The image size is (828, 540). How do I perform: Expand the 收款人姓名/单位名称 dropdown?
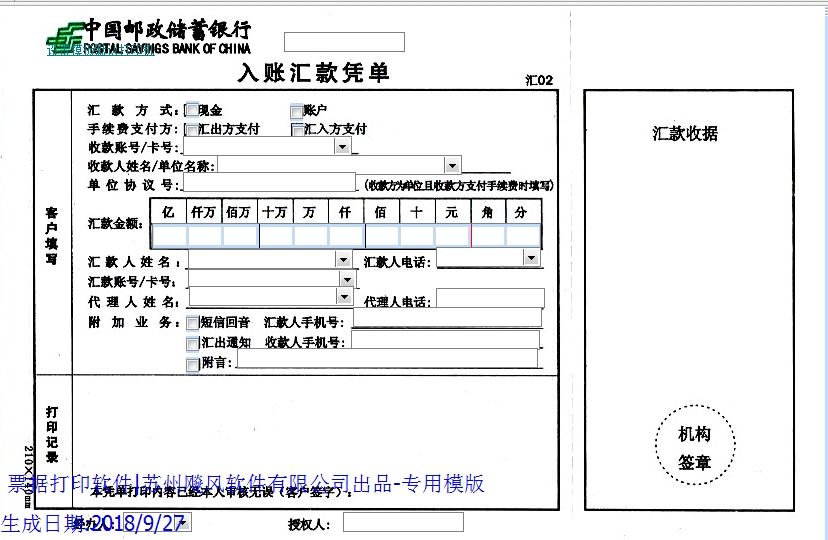click(x=452, y=165)
